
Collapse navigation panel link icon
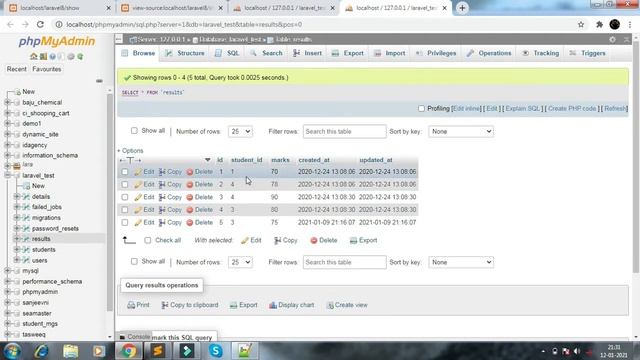coord(99,81)
